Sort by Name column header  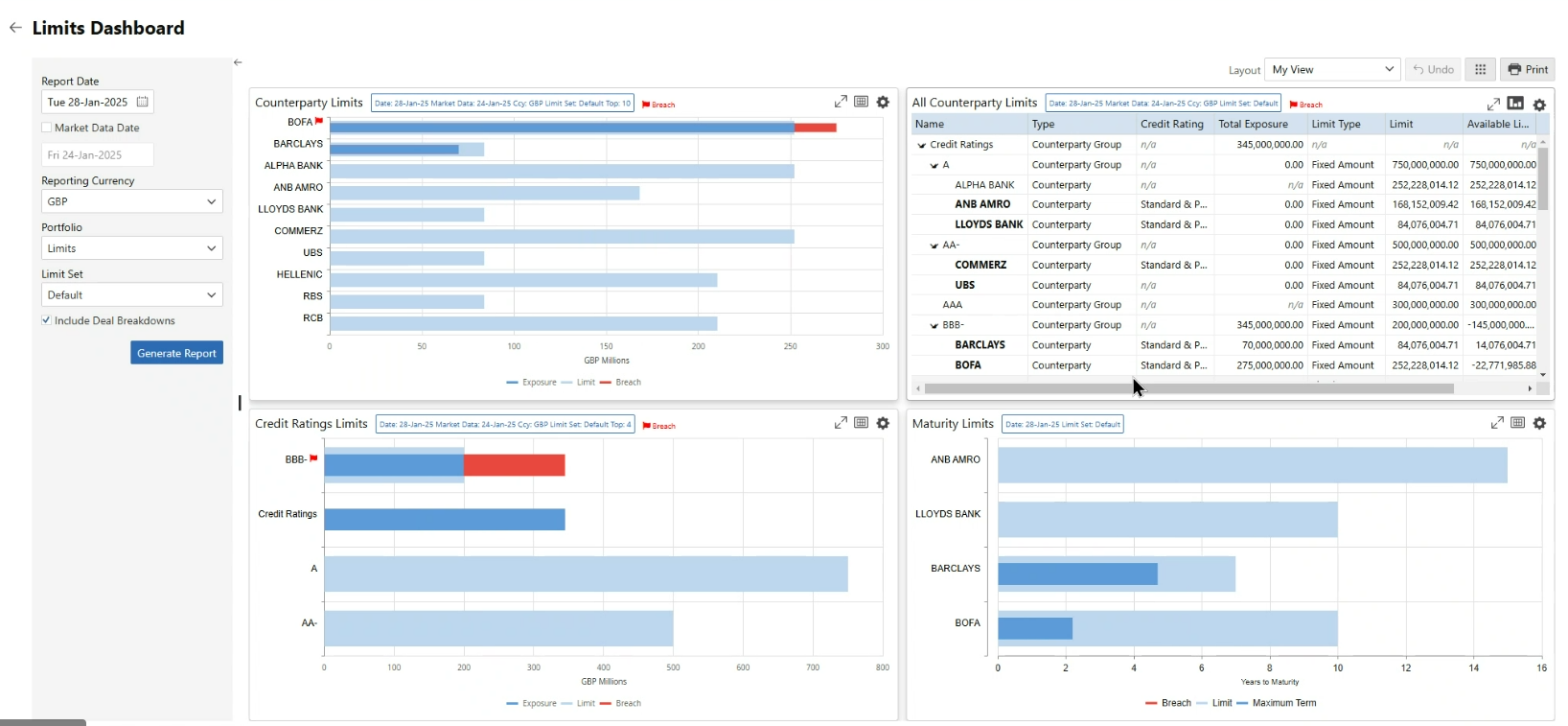tap(970, 124)
